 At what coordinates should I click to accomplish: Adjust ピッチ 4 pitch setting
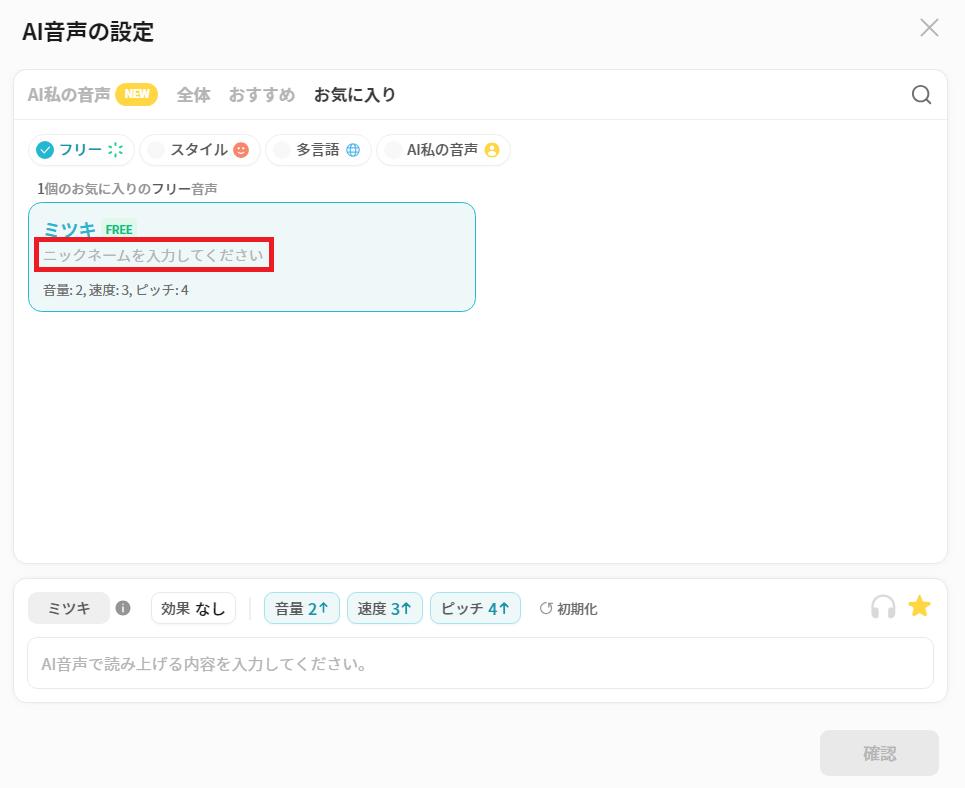tap(475, 608)
